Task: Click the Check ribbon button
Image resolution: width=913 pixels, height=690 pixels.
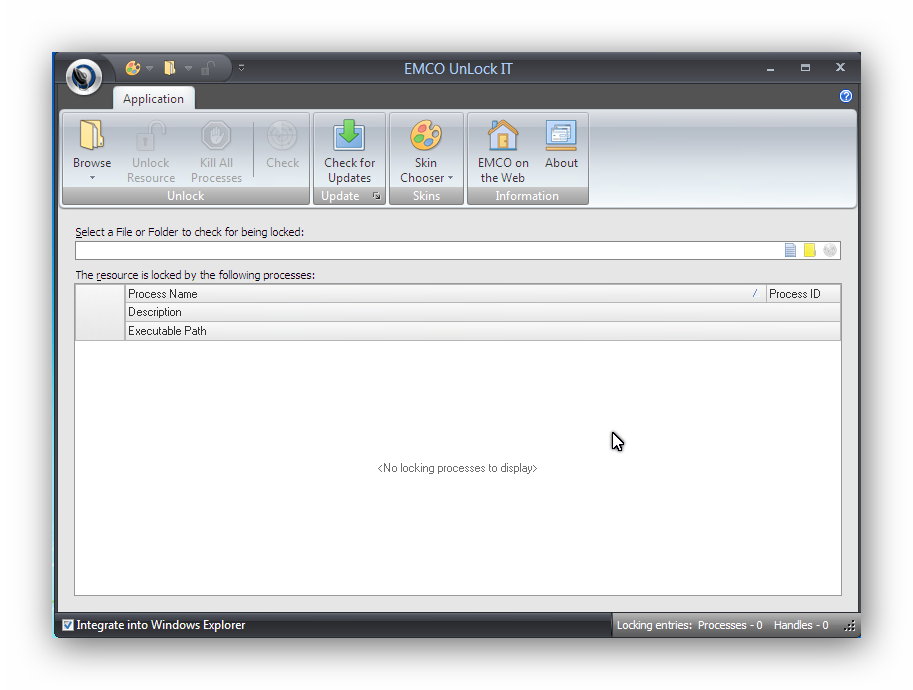Action: click(x=282, y=145)
